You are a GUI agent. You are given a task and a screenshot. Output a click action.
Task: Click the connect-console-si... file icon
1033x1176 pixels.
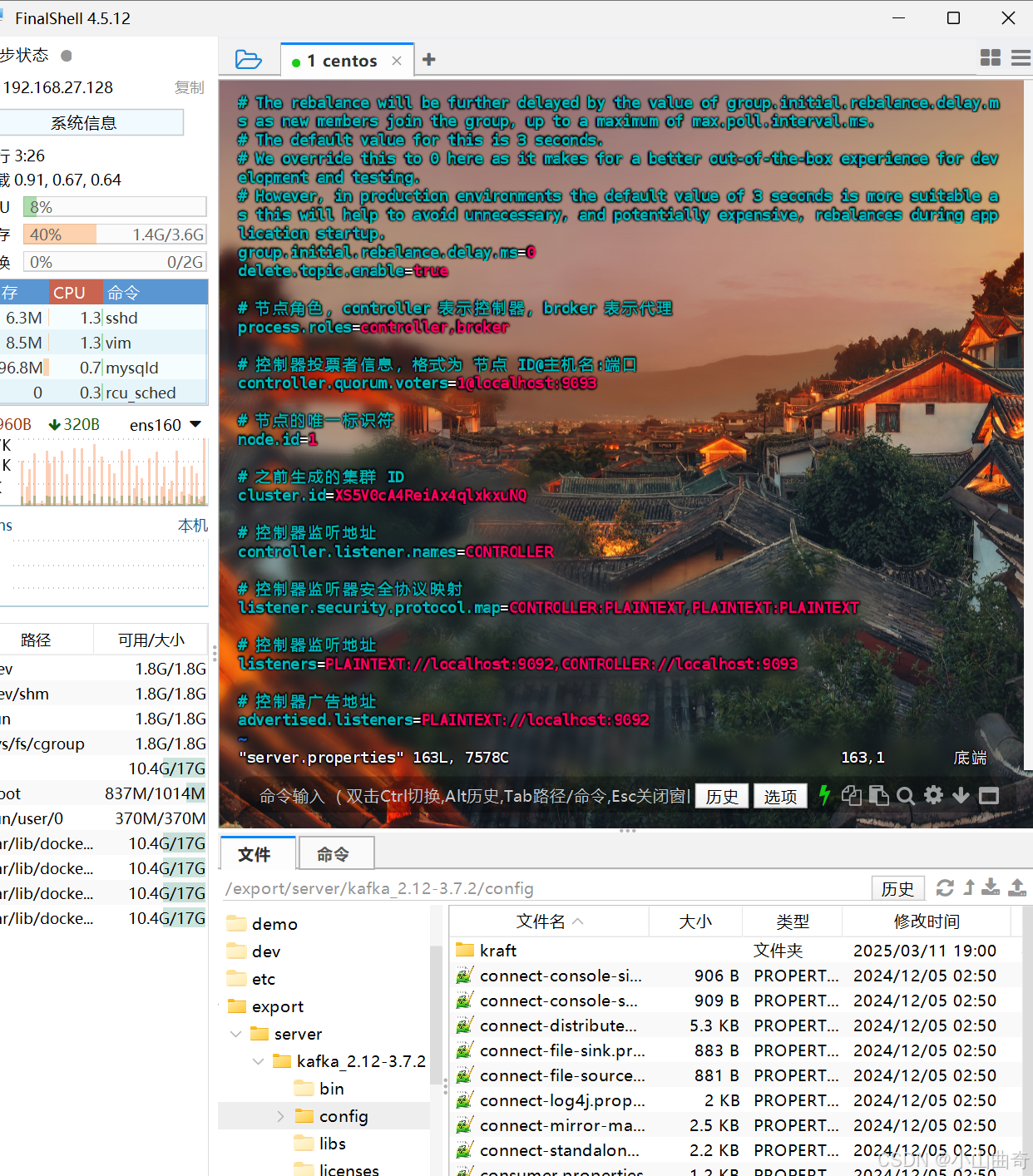[465, 975]
